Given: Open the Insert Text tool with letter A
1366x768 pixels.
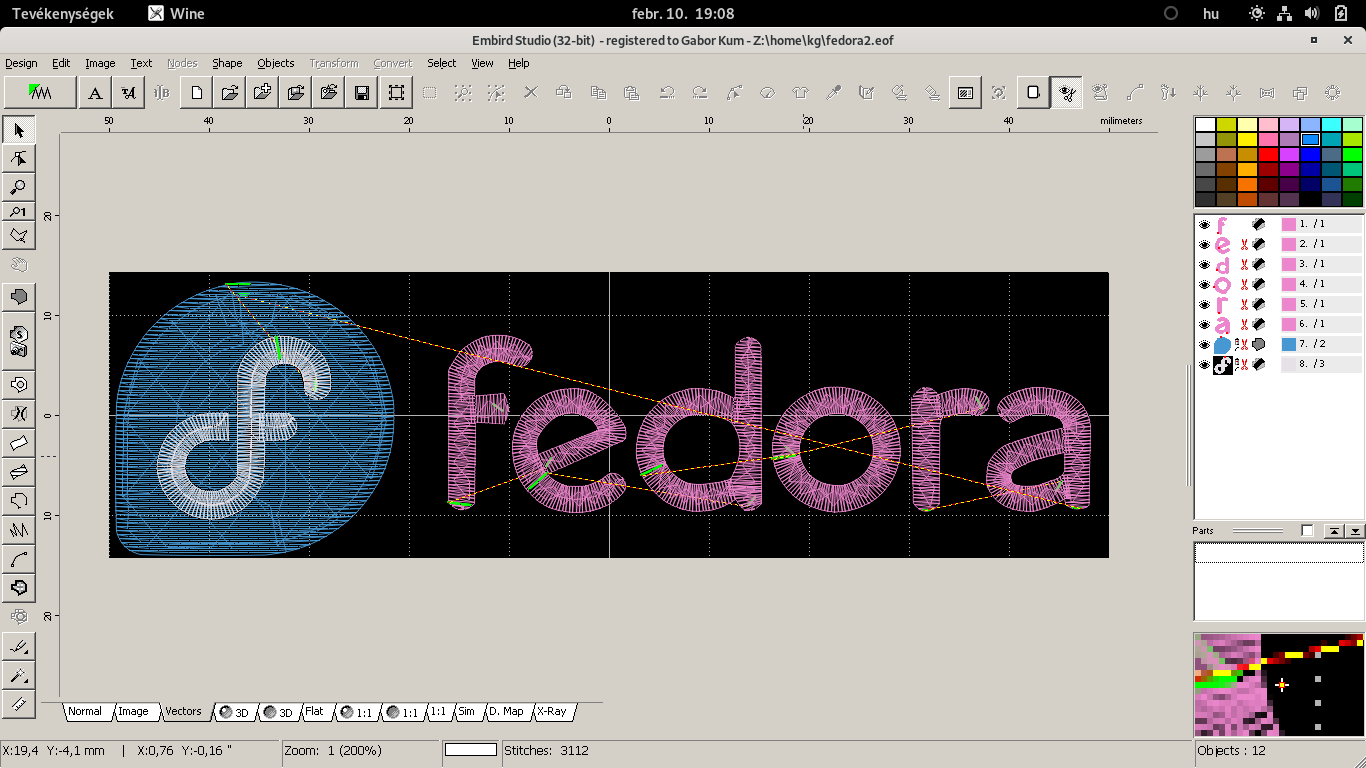Looking at the screenshot, I should point(95,93).
